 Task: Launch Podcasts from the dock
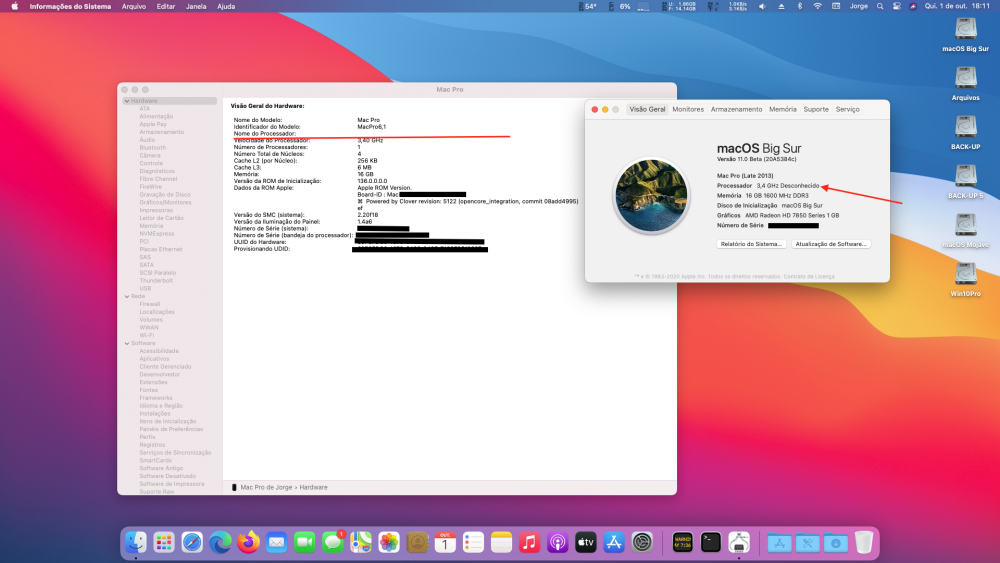557,543
